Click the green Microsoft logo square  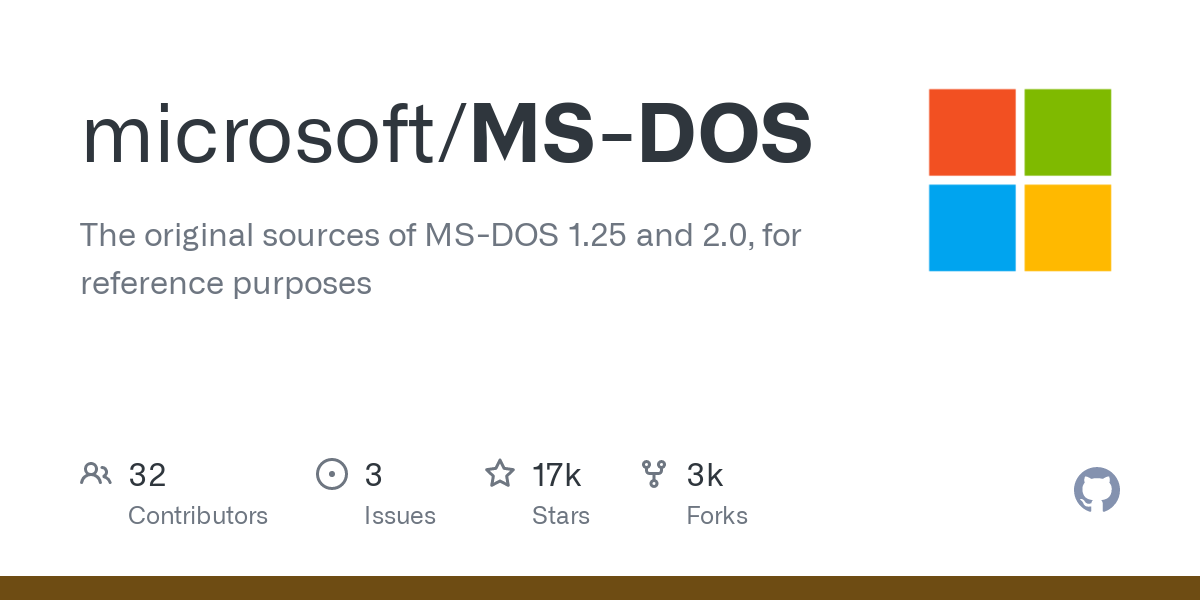coord(1068,132)
